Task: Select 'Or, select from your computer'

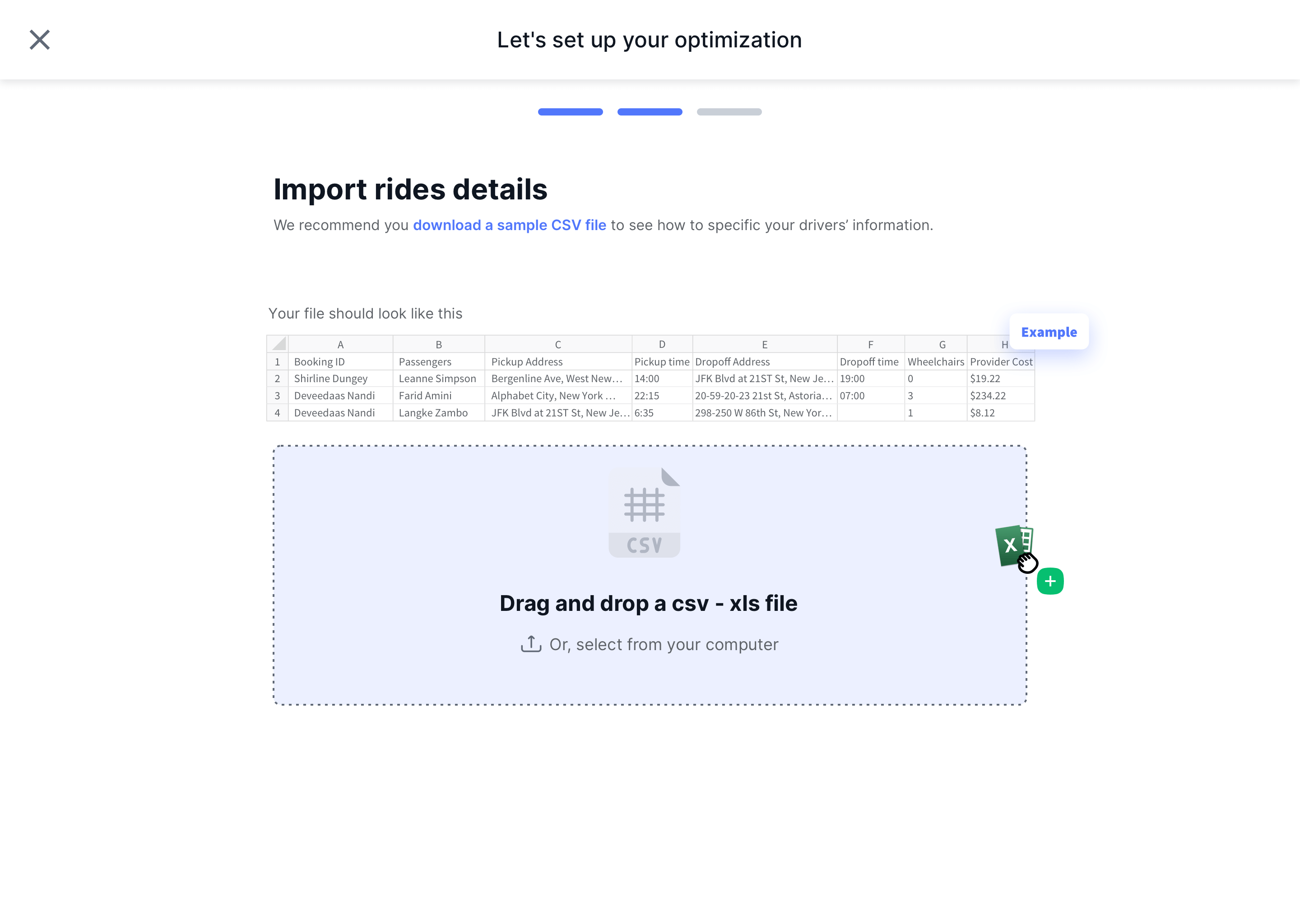Action: point(663,645)
